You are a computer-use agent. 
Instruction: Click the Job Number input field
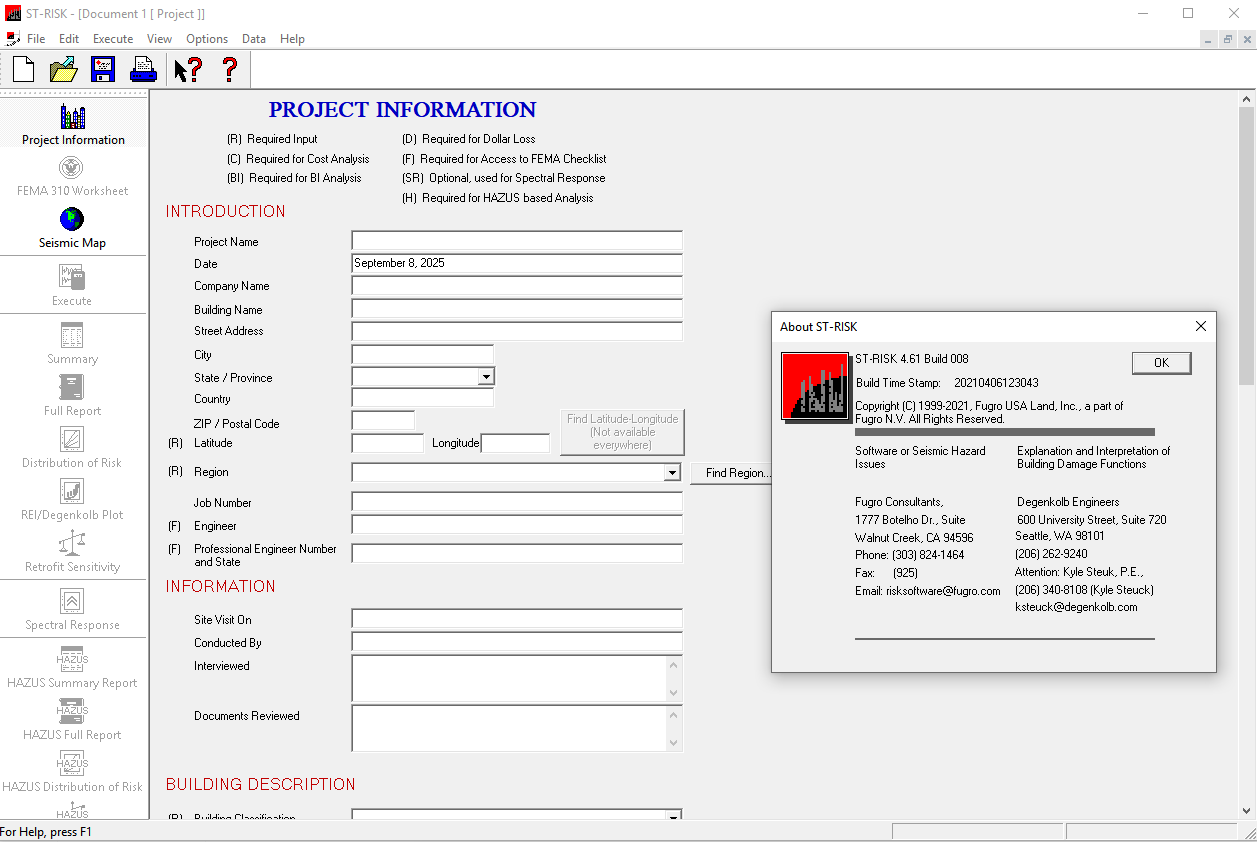tap(517, 502)
